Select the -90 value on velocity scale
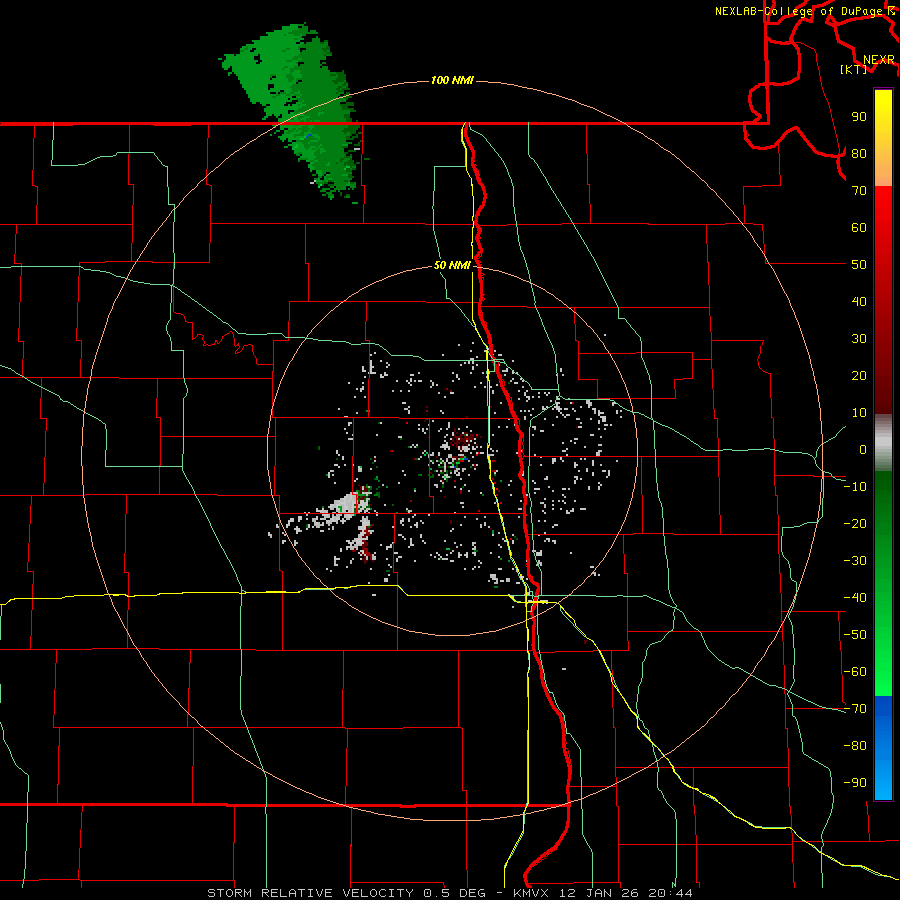Screen dimensions: 900x900 (x=855, y=783)
